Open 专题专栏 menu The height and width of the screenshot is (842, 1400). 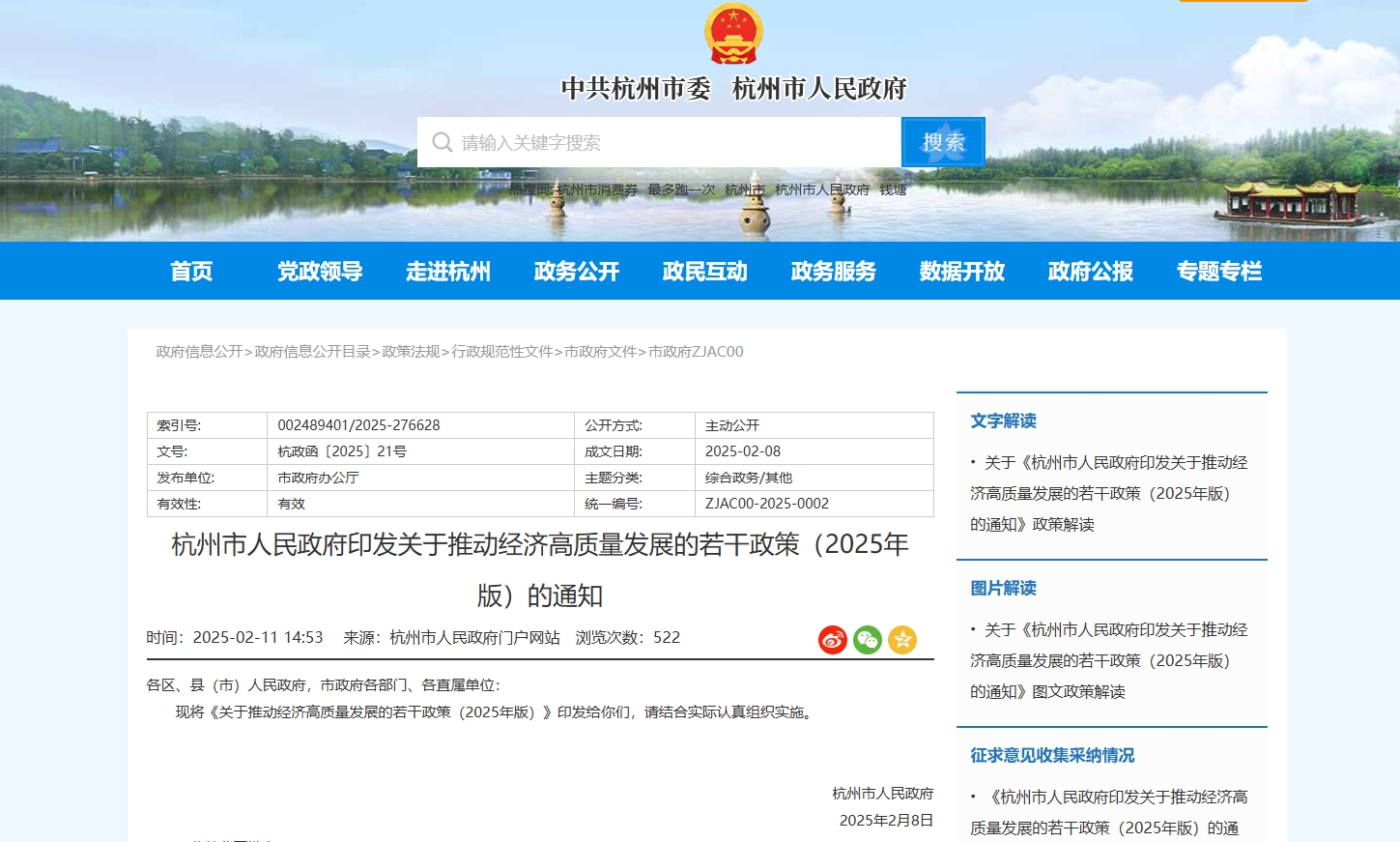point(1219,272)
